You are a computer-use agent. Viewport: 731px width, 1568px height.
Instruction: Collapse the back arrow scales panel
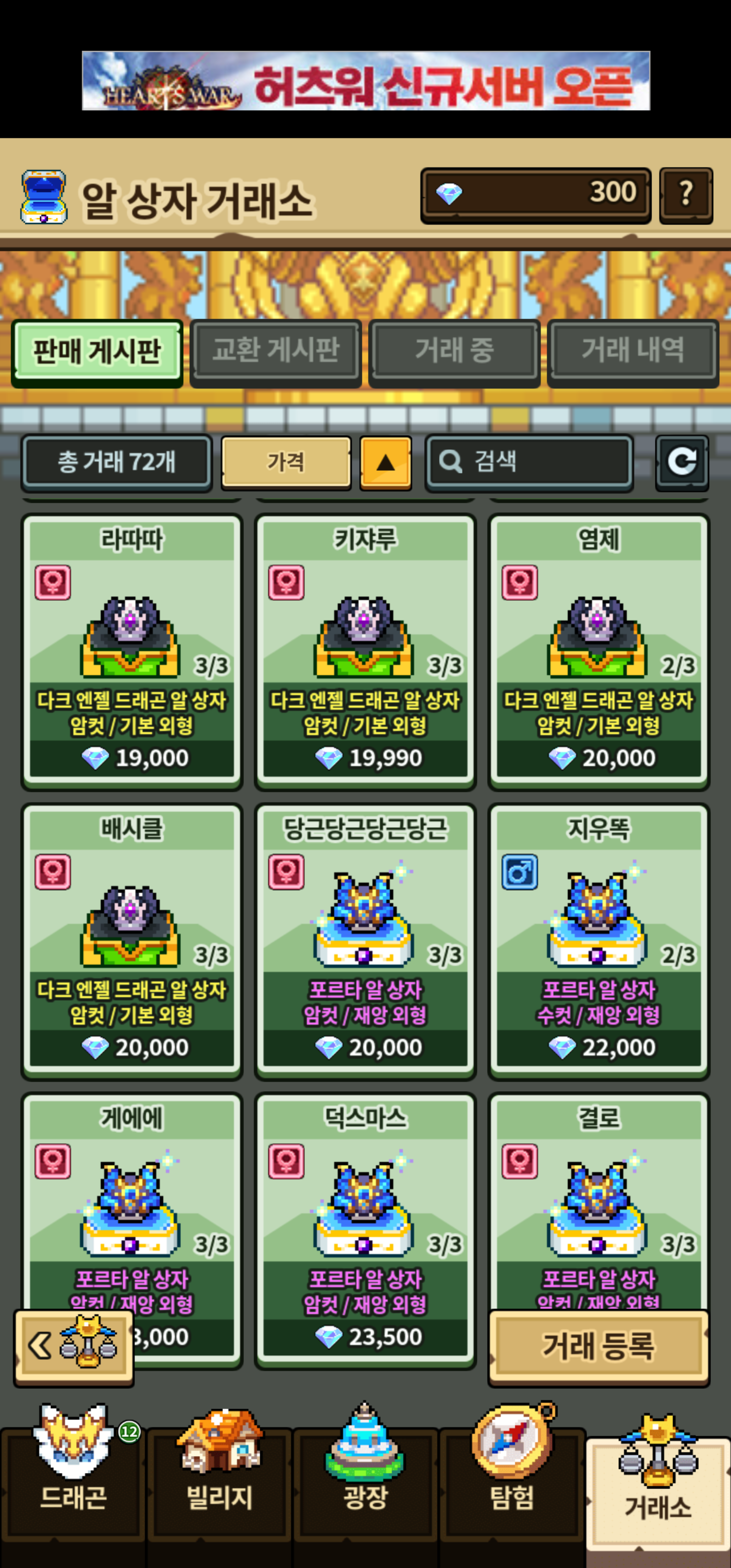[x=74, y=1347]
